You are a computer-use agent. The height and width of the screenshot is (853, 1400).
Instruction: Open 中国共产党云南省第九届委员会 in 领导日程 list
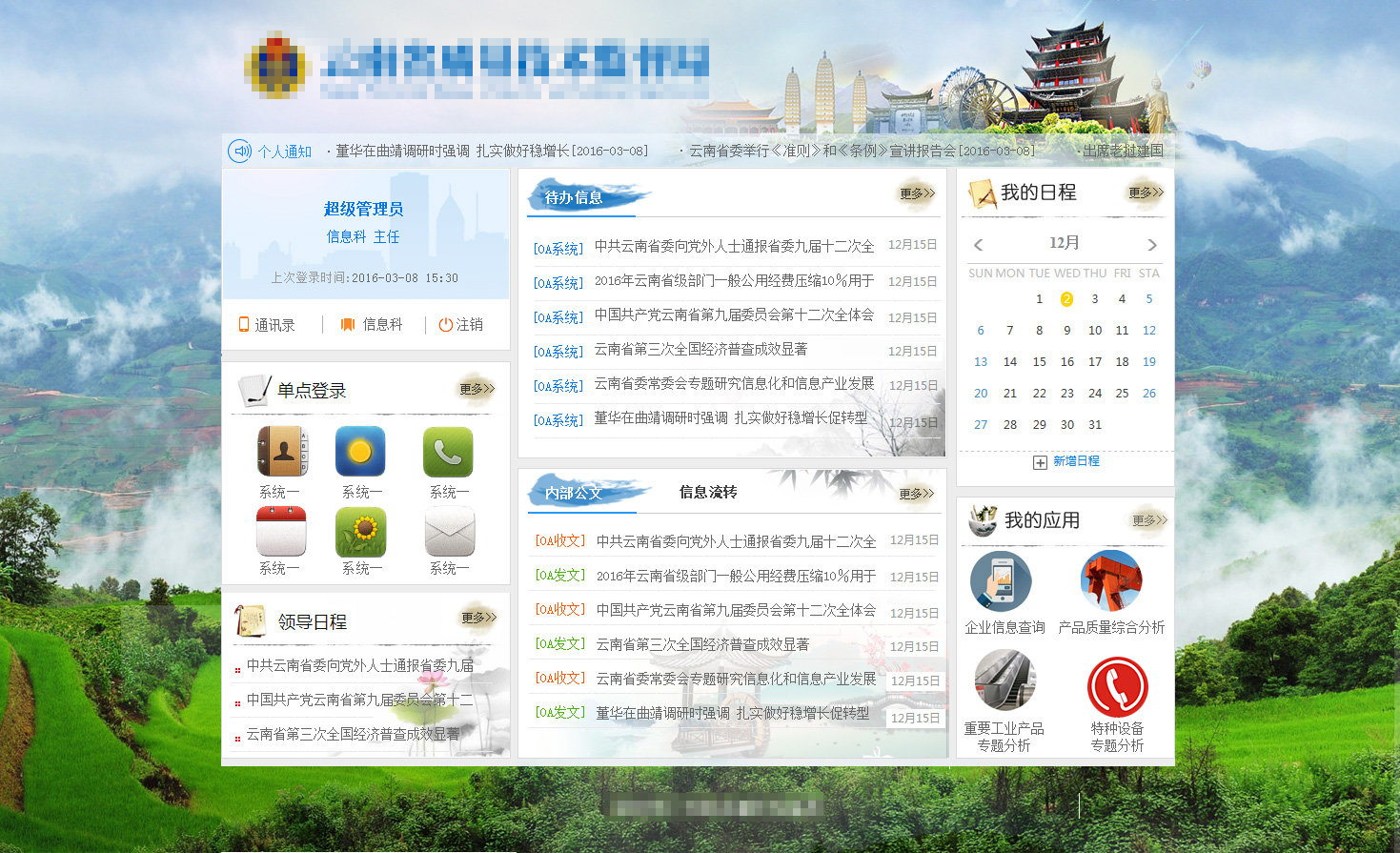(x=360, y=700)
